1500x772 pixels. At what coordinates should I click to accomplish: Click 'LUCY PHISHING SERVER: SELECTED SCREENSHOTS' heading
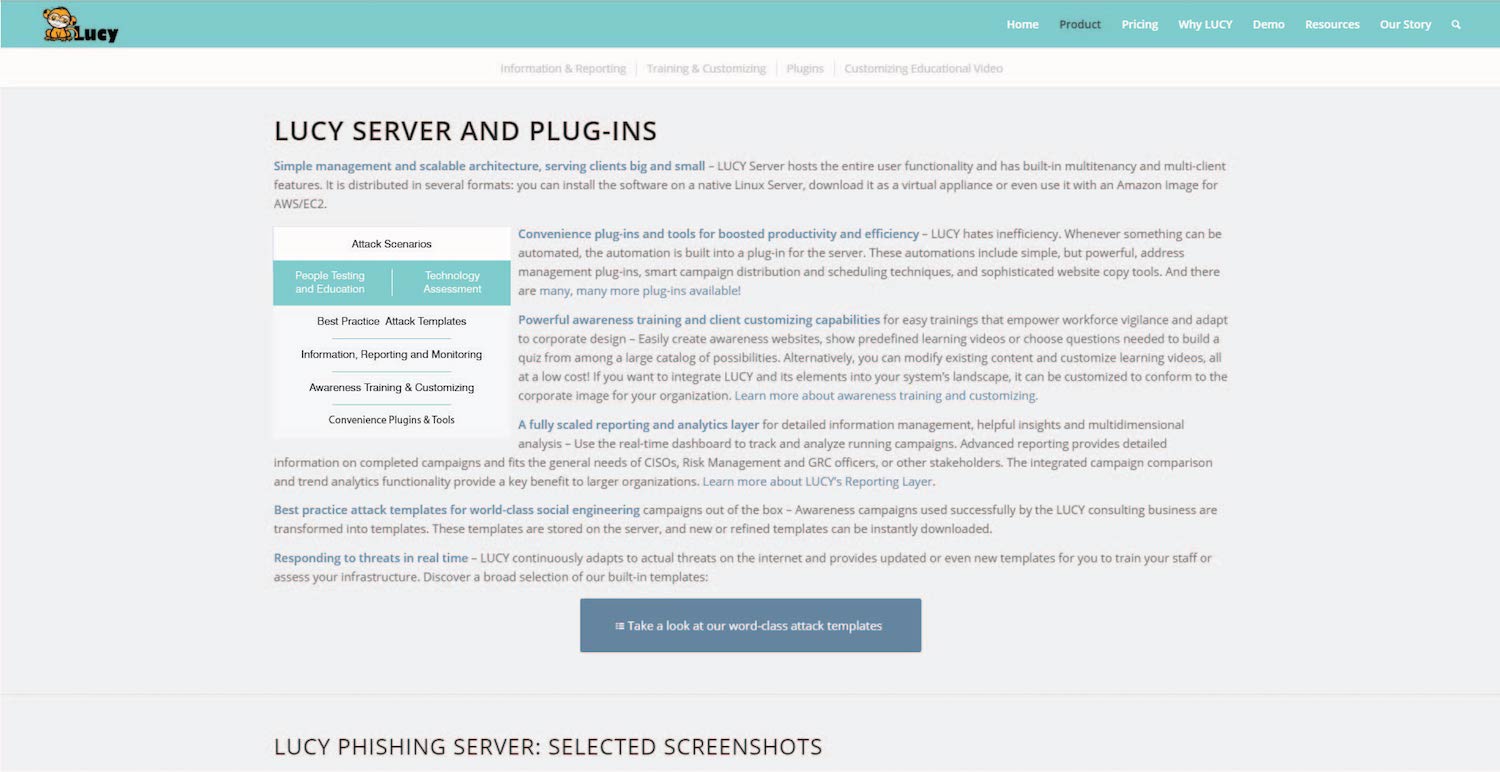[548, 747]
